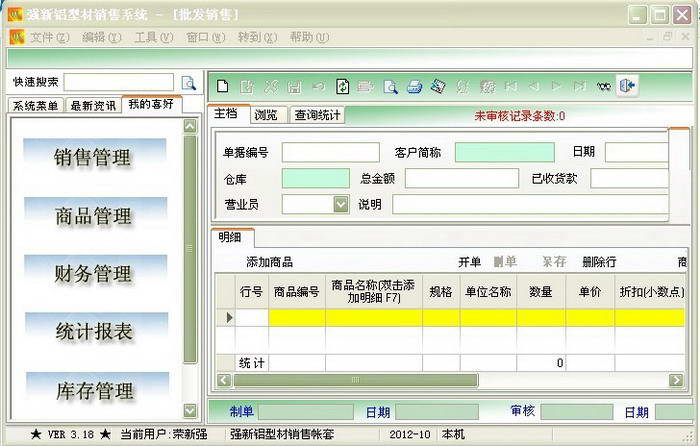Click the 单价 column header
The image size is (700, 446).
click(x=590, y=292)
